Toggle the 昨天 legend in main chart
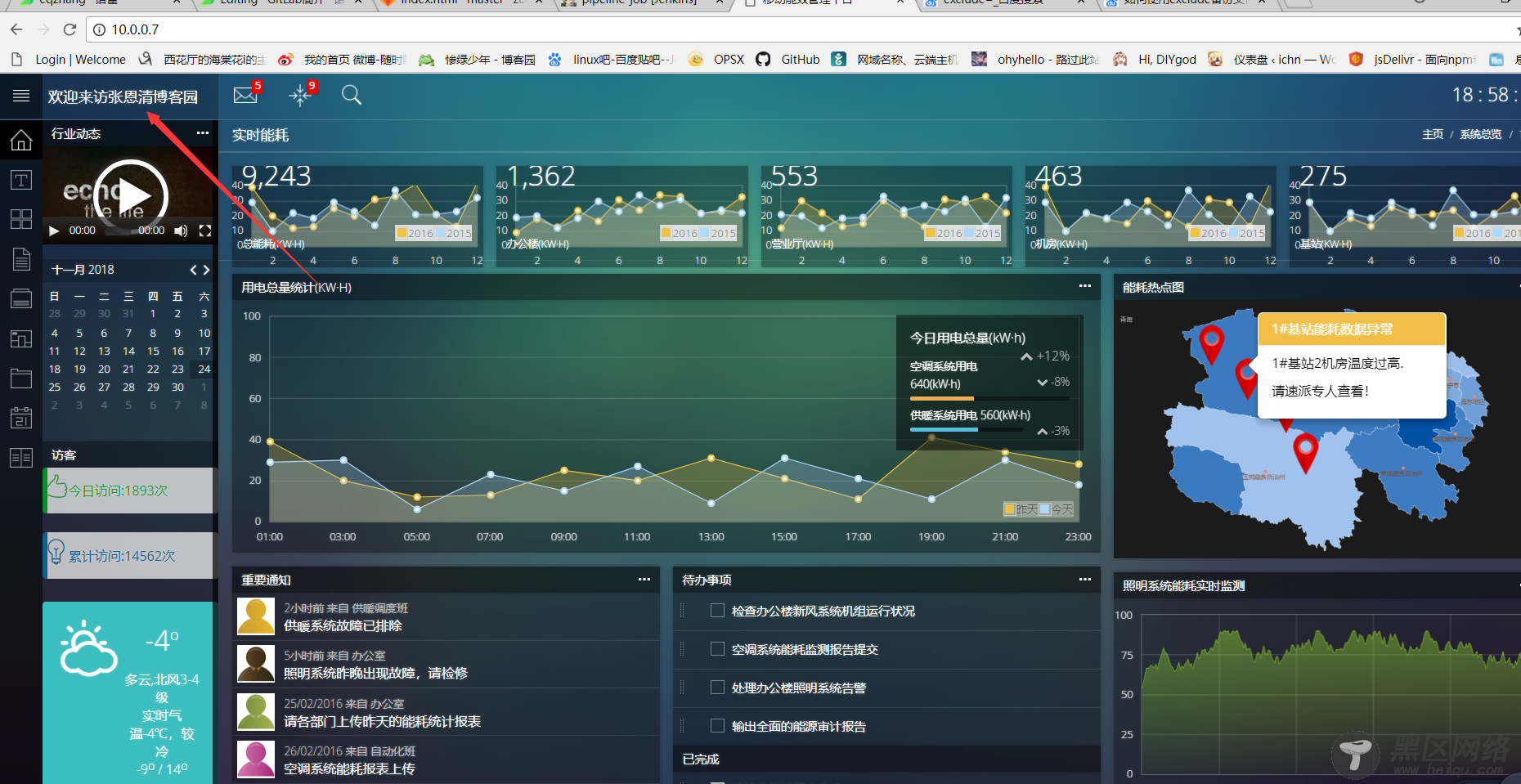 click(x=1021, y=509)
